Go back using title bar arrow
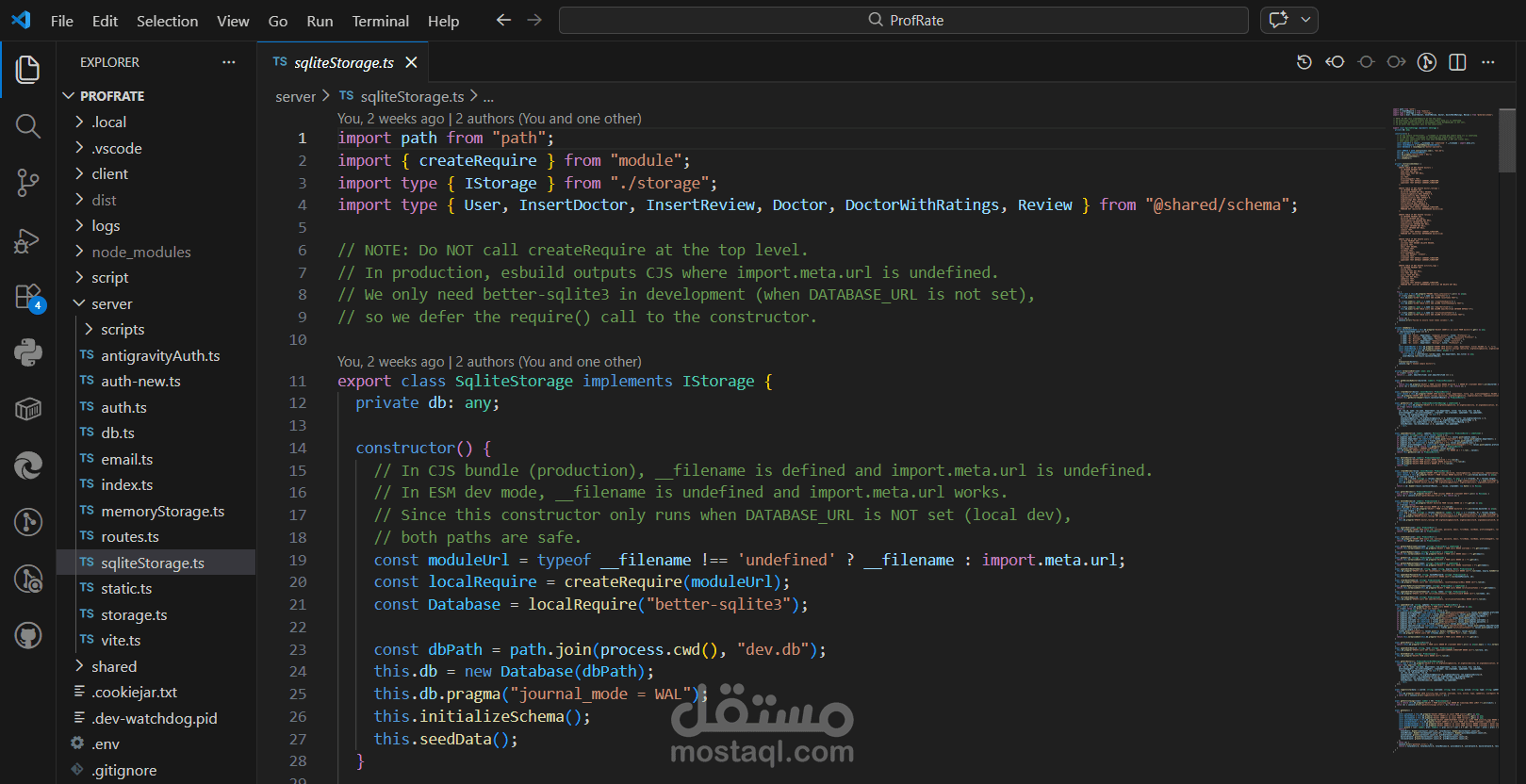Viewport: 1526px width, 784px height. pos(503,20)
